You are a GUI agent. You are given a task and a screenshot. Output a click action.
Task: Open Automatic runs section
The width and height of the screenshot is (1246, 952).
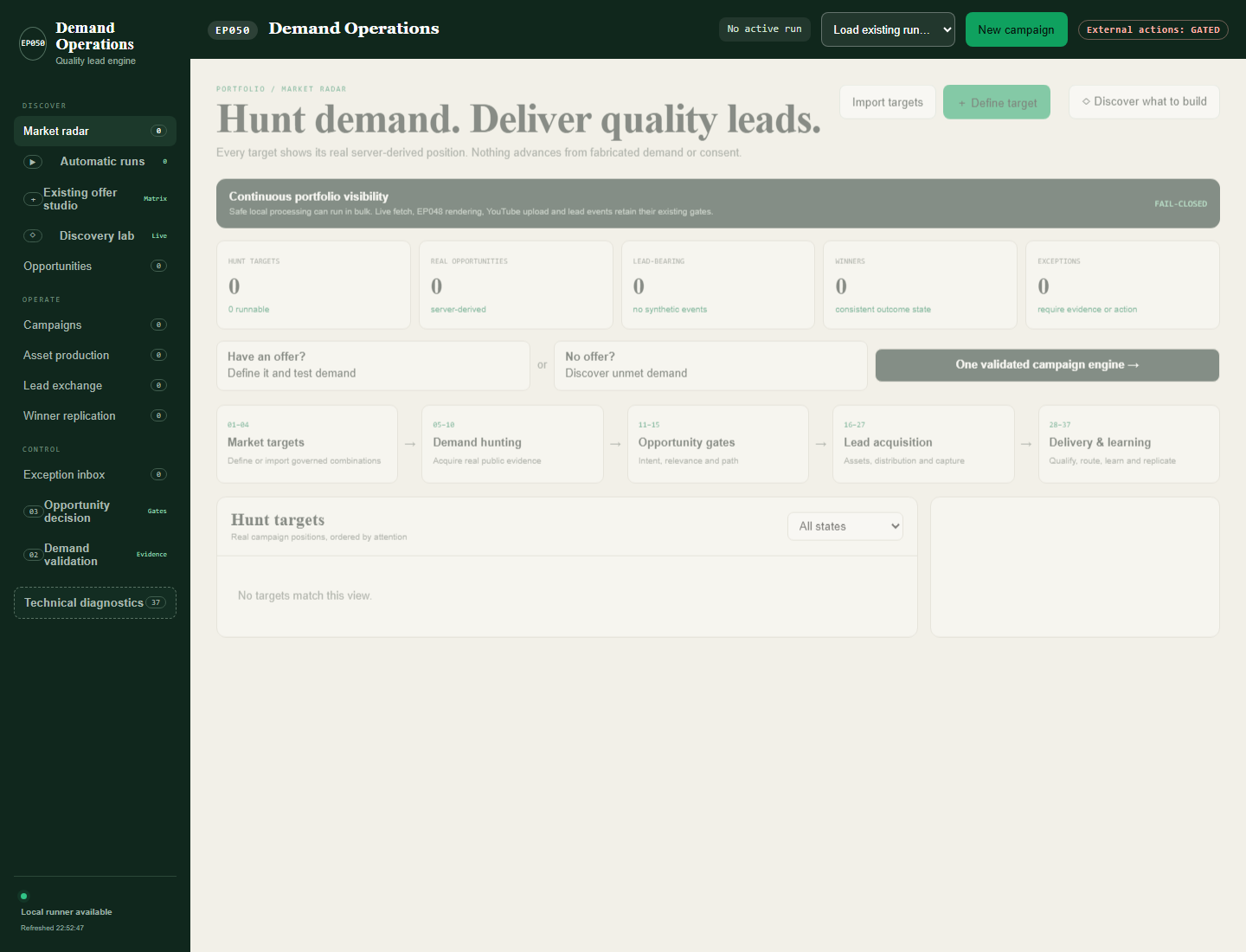coord(95,162)
